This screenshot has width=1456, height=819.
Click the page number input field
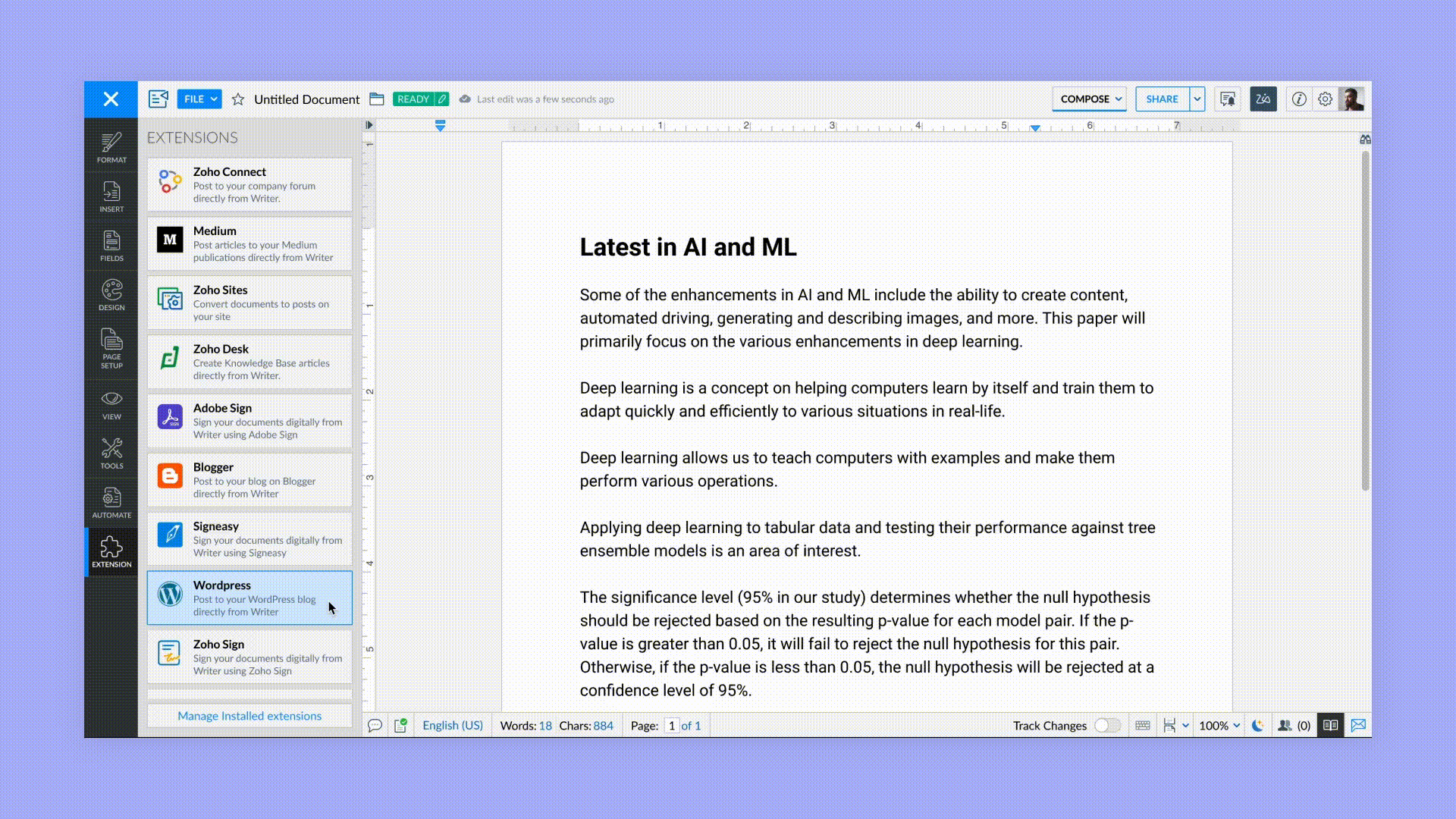click(671, 726)
